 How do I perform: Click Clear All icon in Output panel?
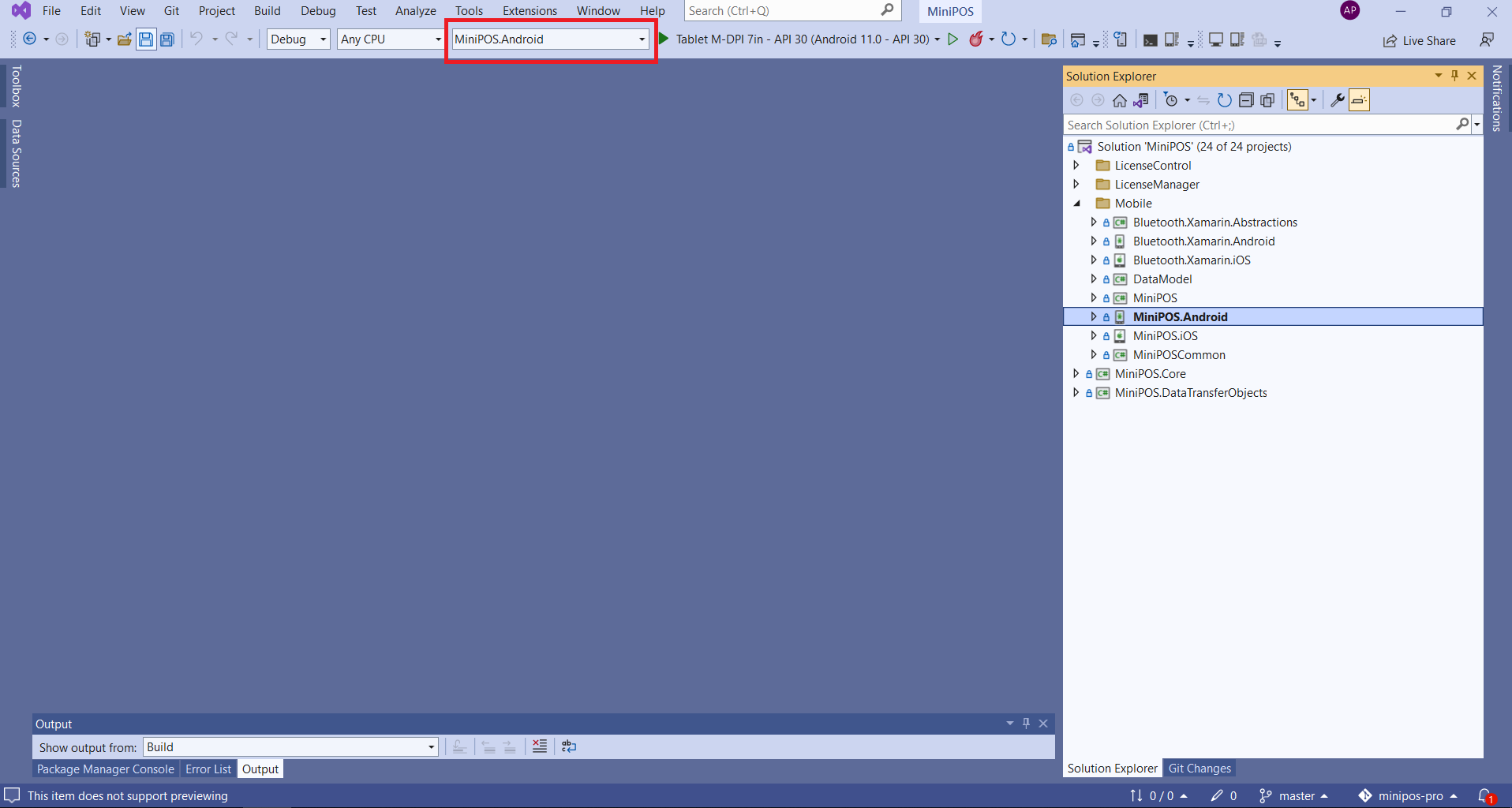(x=540, y=746)
